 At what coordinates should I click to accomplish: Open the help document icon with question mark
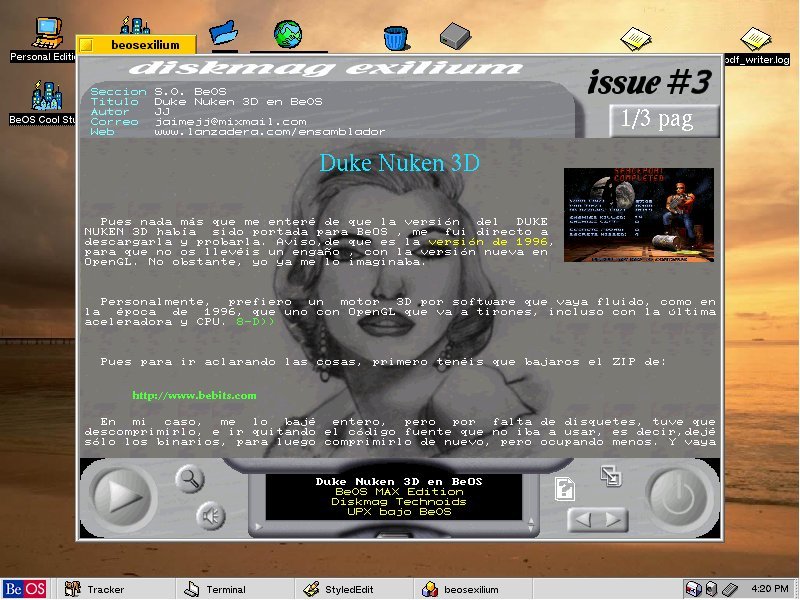(x=565, y=488)
